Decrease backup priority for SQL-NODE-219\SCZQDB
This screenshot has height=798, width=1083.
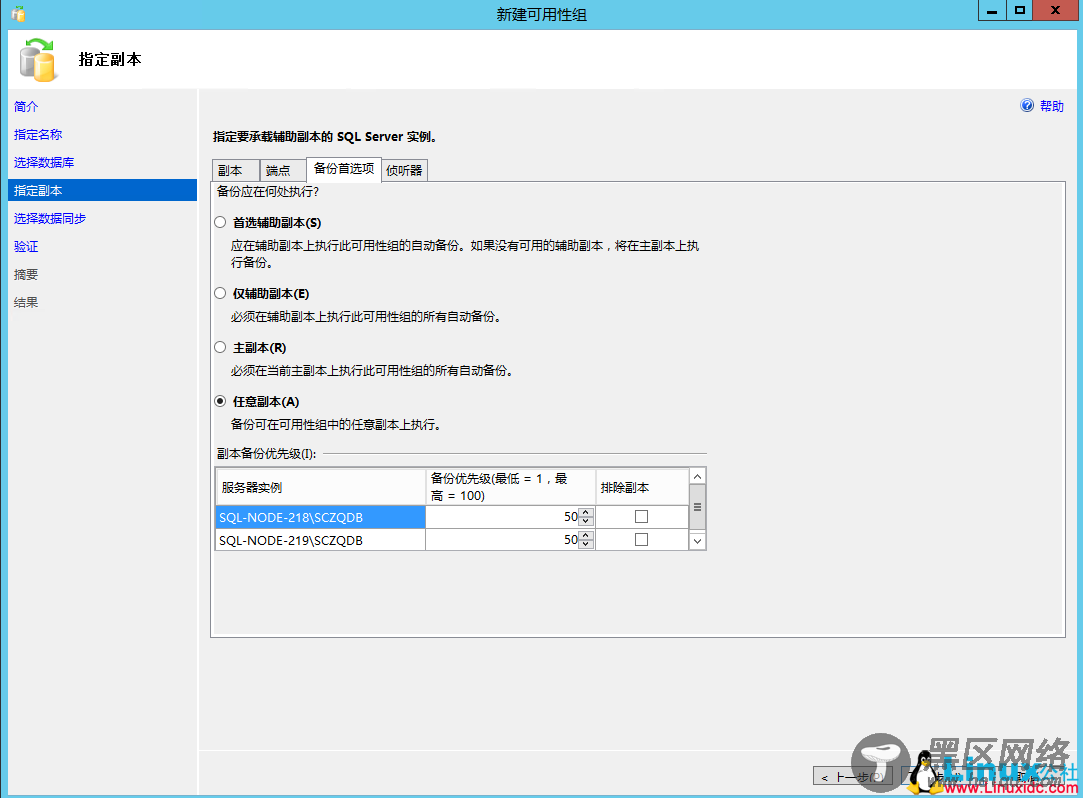(586, 544)
